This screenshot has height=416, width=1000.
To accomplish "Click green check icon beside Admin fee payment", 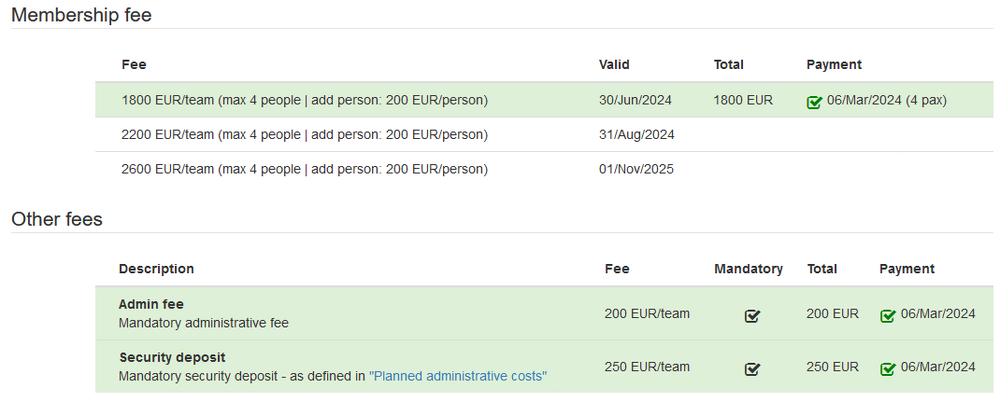I will click(888, 315).
